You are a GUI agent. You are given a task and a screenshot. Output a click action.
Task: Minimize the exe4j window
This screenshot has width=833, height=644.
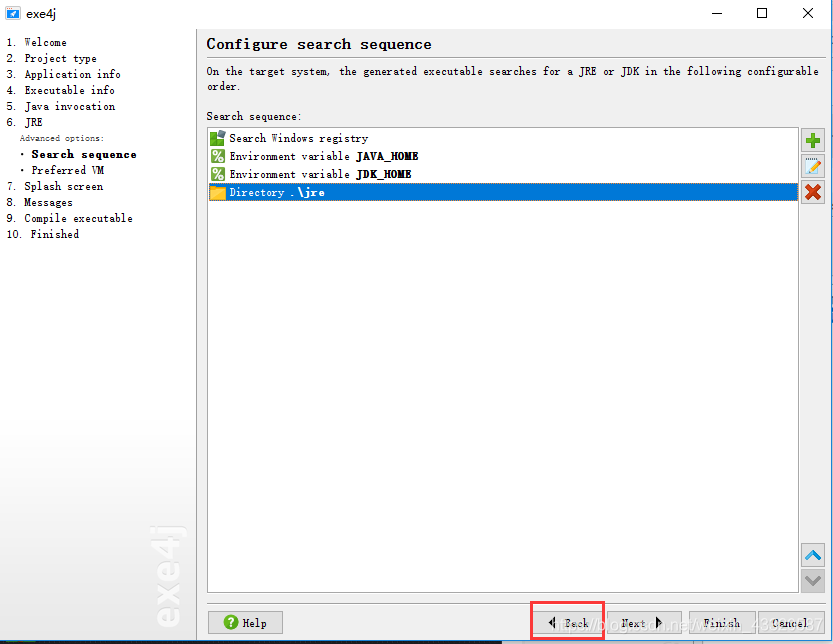coord(717,13)
